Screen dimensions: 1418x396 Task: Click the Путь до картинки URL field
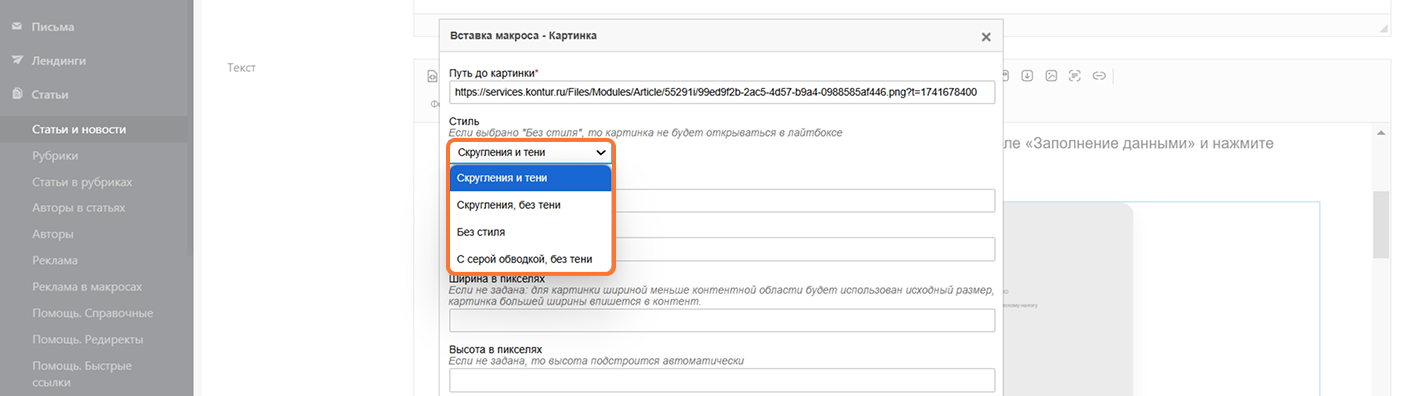(x=722, y=91)
